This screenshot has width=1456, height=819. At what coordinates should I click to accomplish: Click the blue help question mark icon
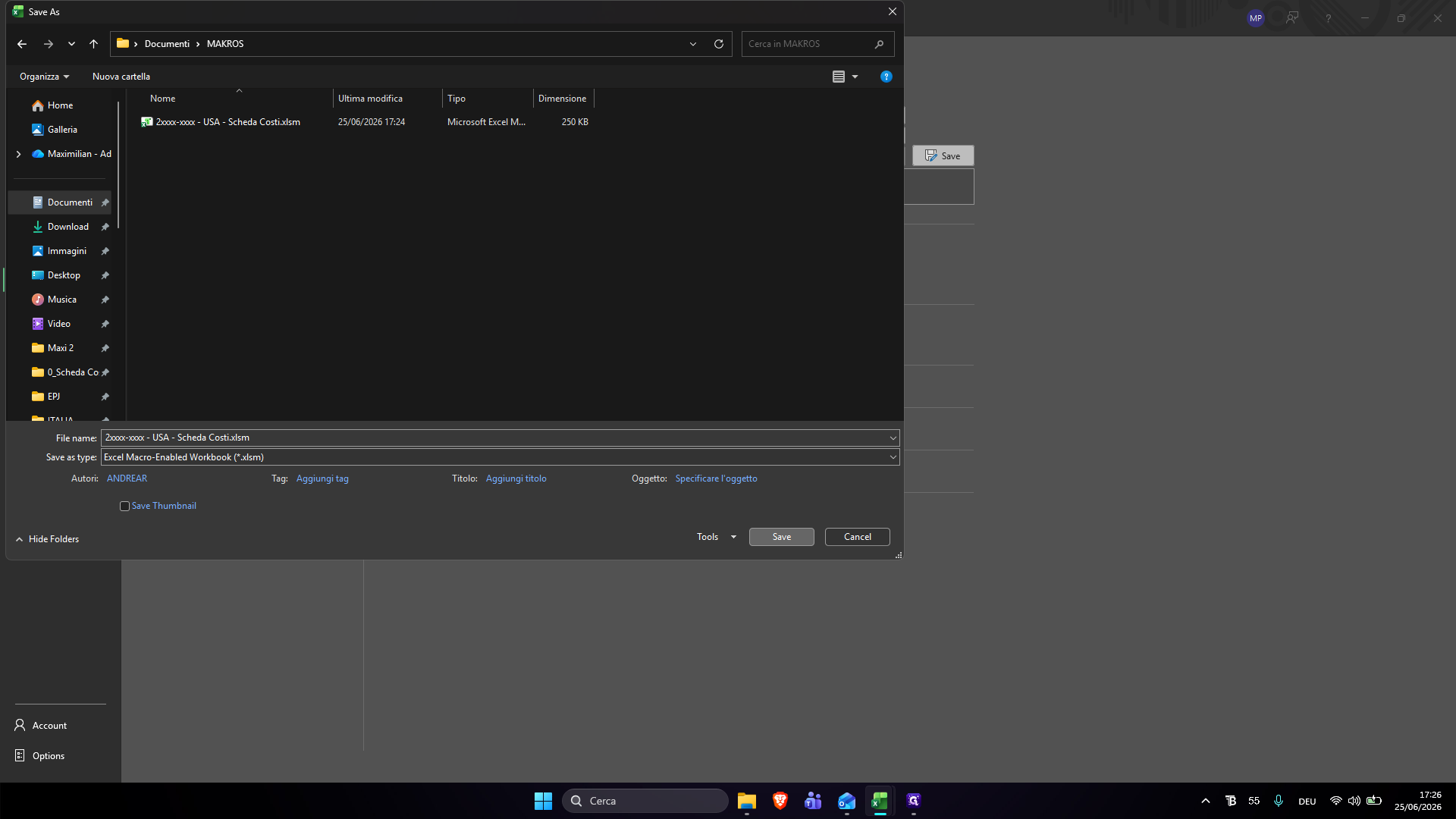(x=886, y=77)
